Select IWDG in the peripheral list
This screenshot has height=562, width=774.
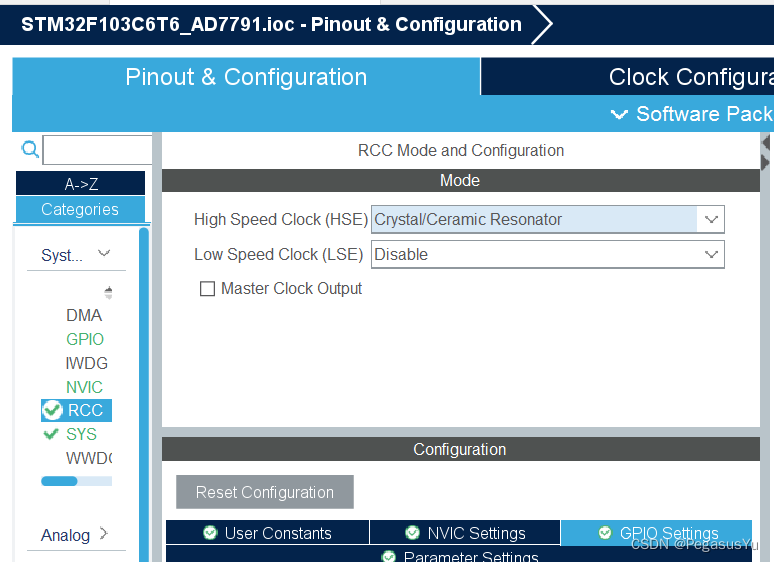click(86, 363)
